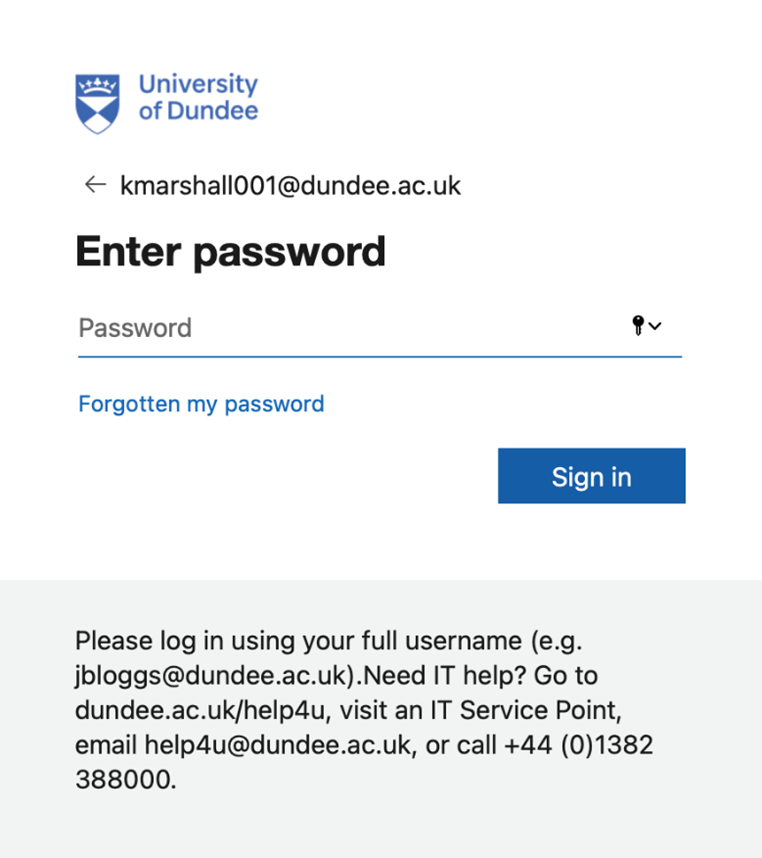Click the 388000 number on last line

[x=124, y=780]
